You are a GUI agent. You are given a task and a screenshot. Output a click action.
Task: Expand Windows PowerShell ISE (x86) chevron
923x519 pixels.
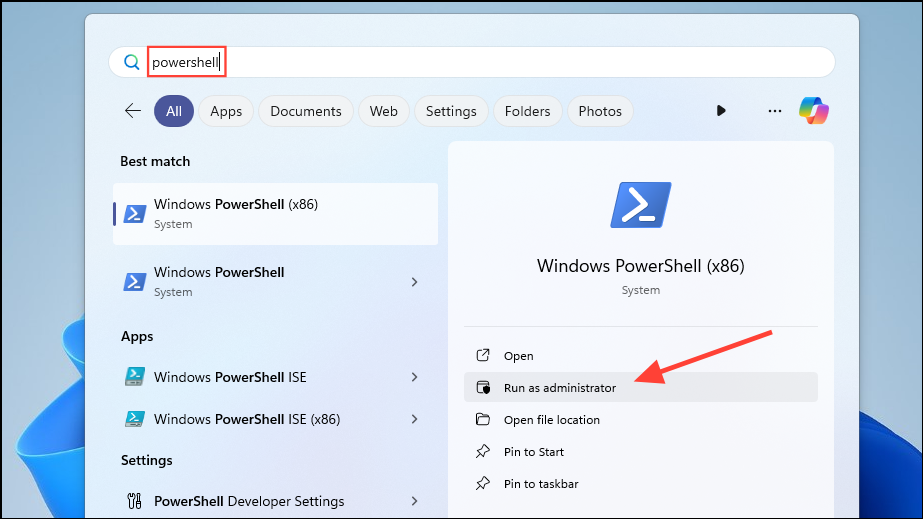tap(414, 419)
